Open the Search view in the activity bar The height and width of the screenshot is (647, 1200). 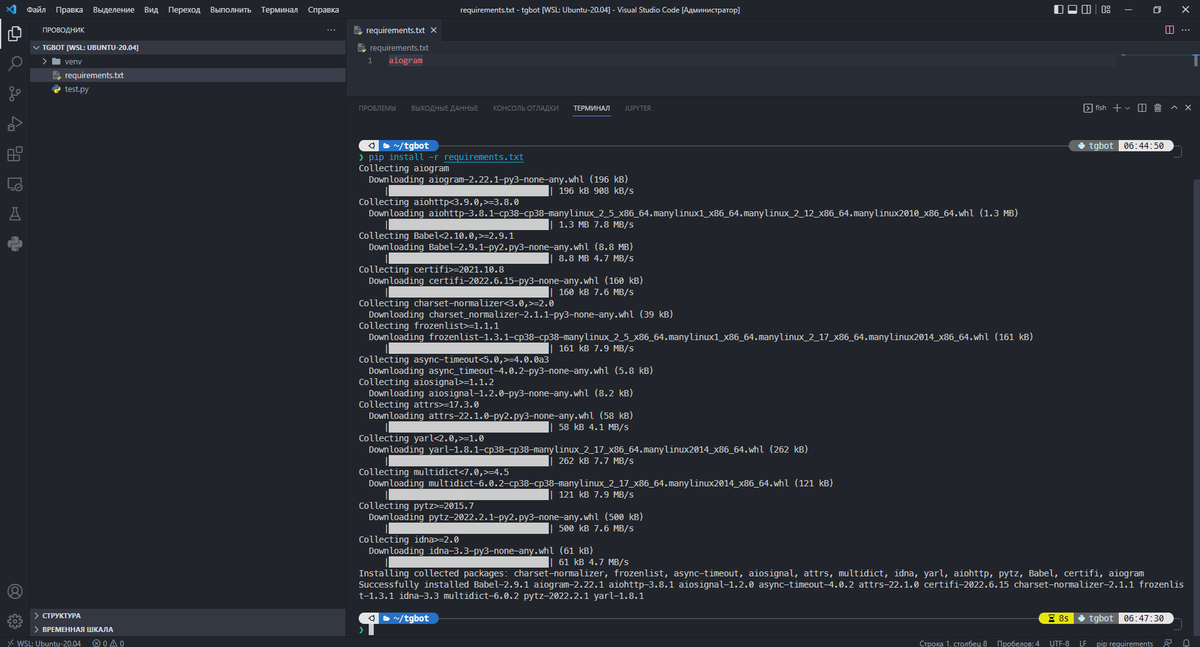[x=14, y=62]
